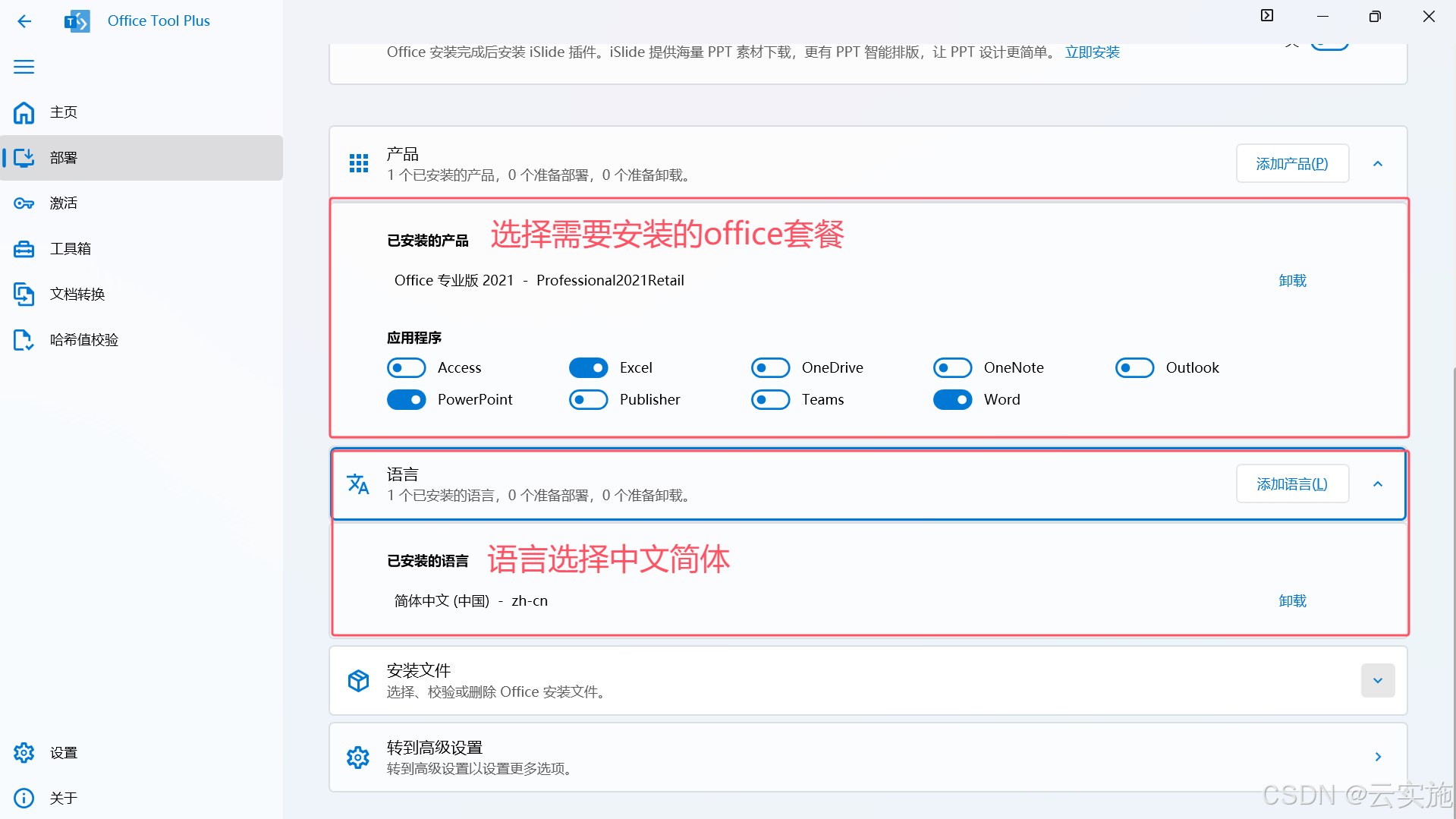Image resolution: width=1456 pixels, height=819 pixels.
Task: Click the 转到高级设置 title
Action: 435,748
